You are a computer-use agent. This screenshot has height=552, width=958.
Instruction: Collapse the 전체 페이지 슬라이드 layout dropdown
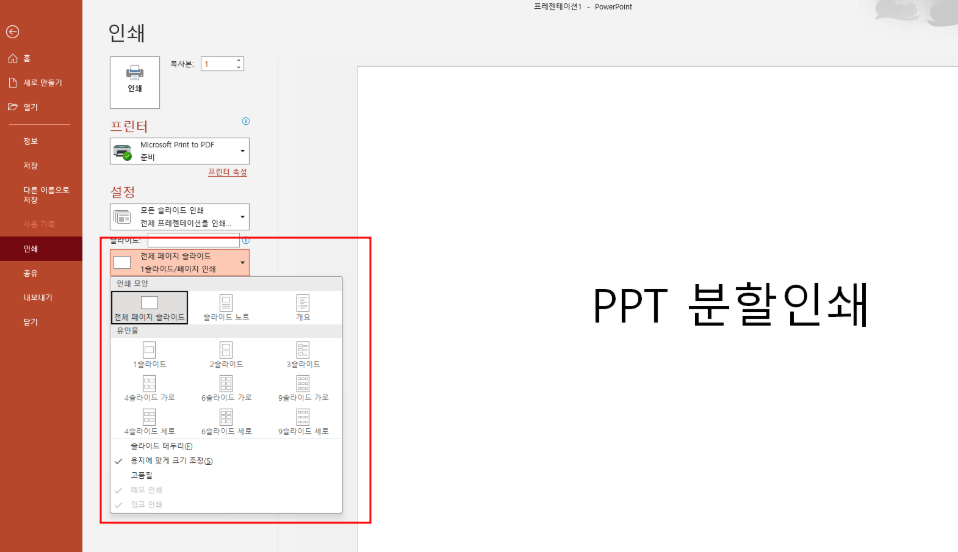coord(180,263)
